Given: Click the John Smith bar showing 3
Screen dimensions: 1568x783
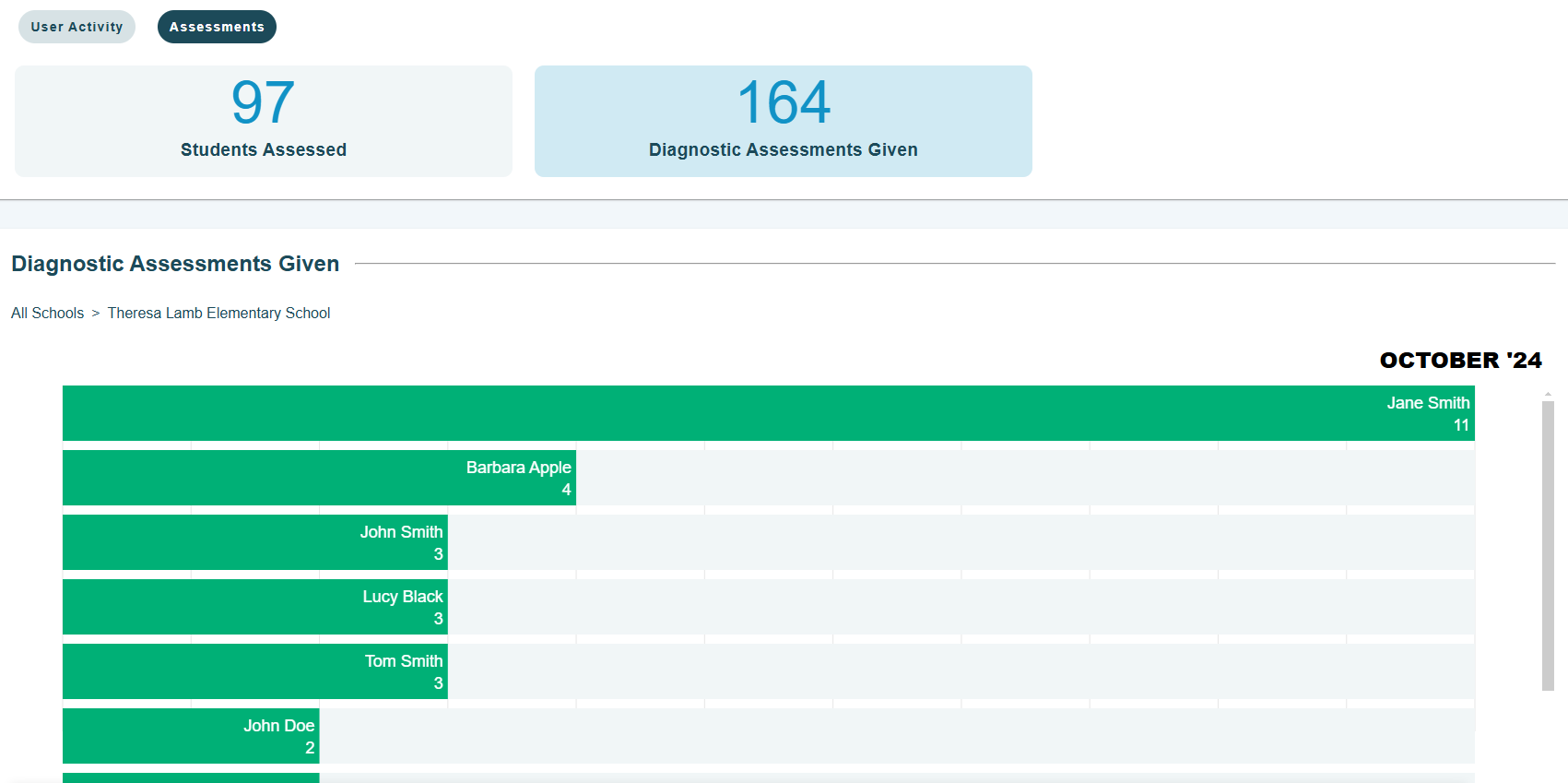Looking at the screenshot, I should pos(255,542).
